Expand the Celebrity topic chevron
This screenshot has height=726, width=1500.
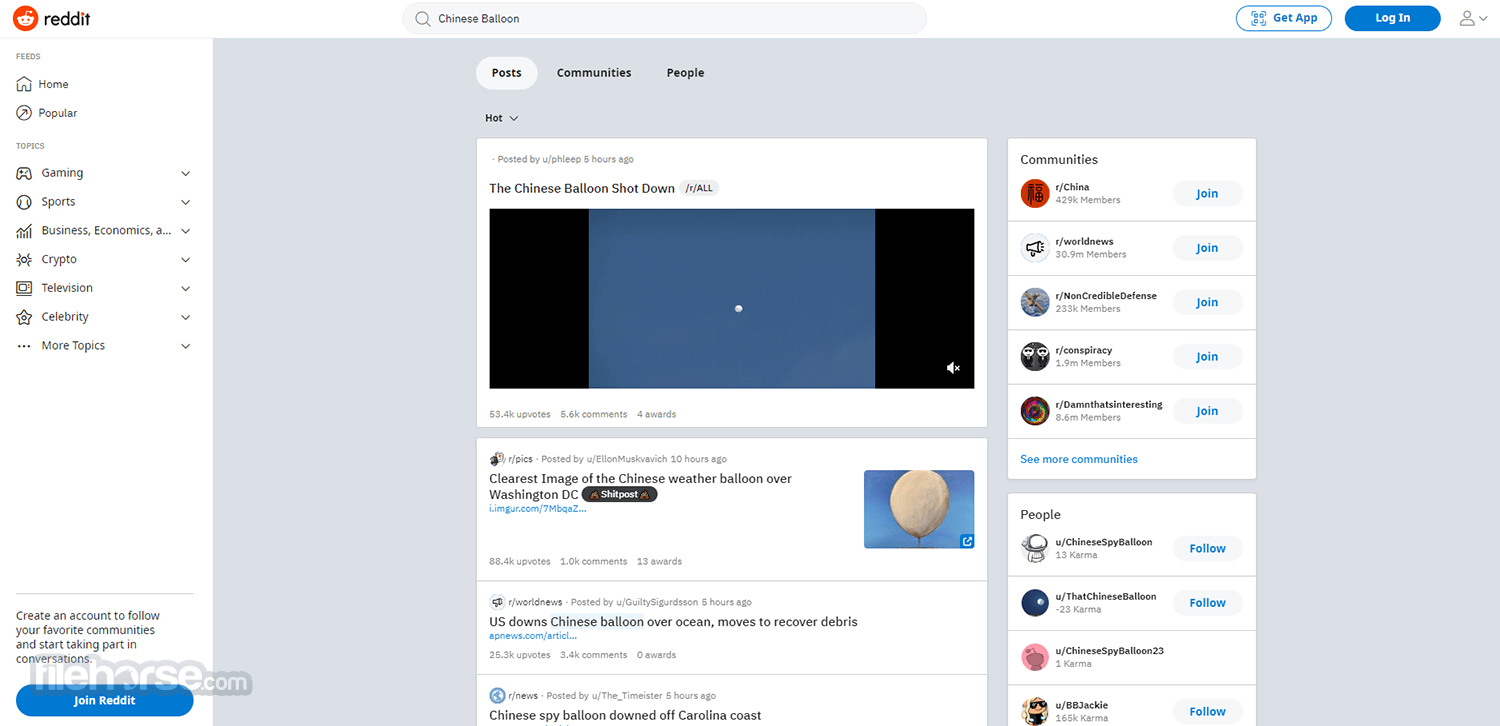[x=185, y=317]
